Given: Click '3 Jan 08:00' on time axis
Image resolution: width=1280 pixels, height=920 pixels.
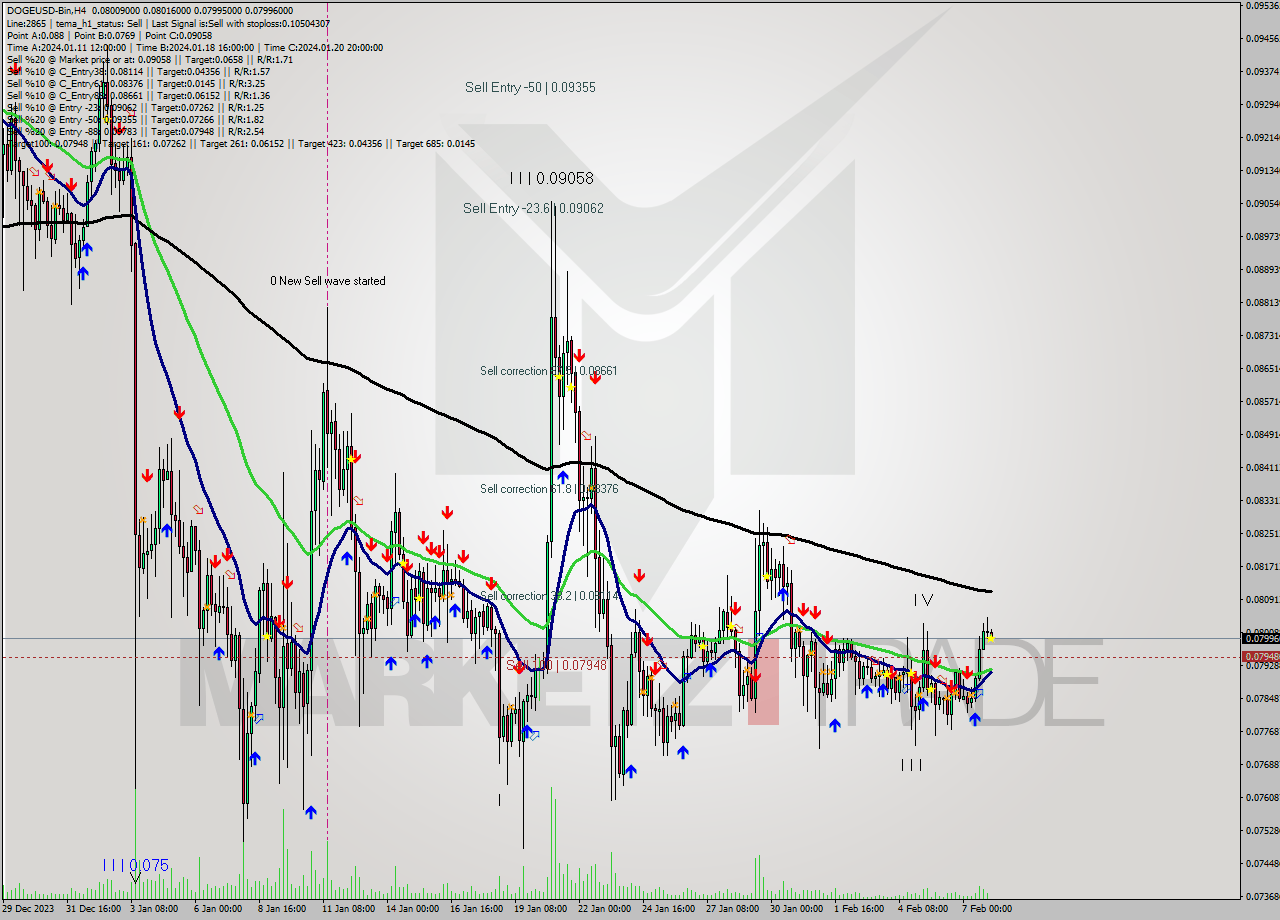Looking at the screenshot, I should (153, 909).
